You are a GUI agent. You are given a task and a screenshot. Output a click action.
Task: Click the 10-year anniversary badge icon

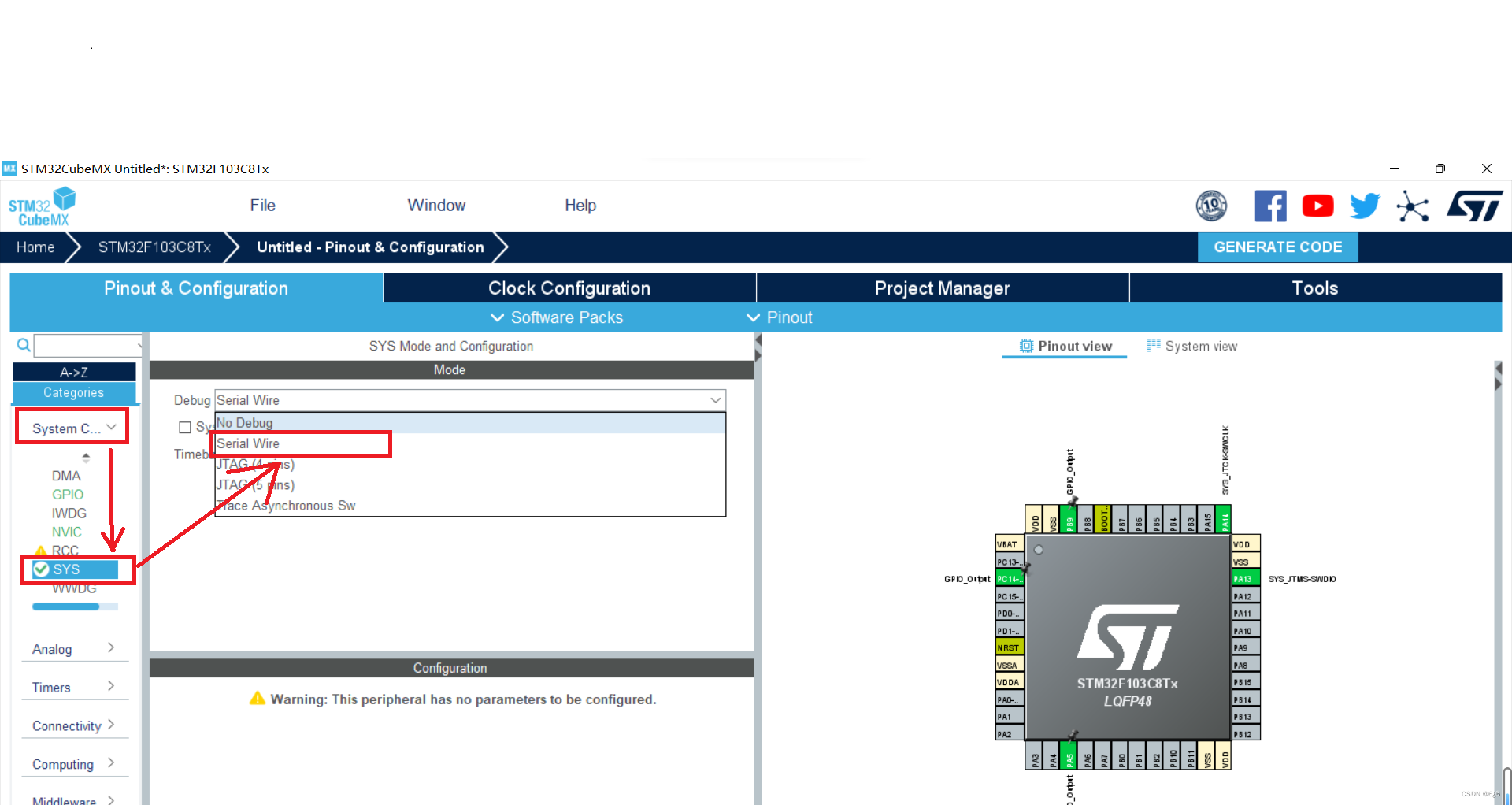tap(1211, 206)
